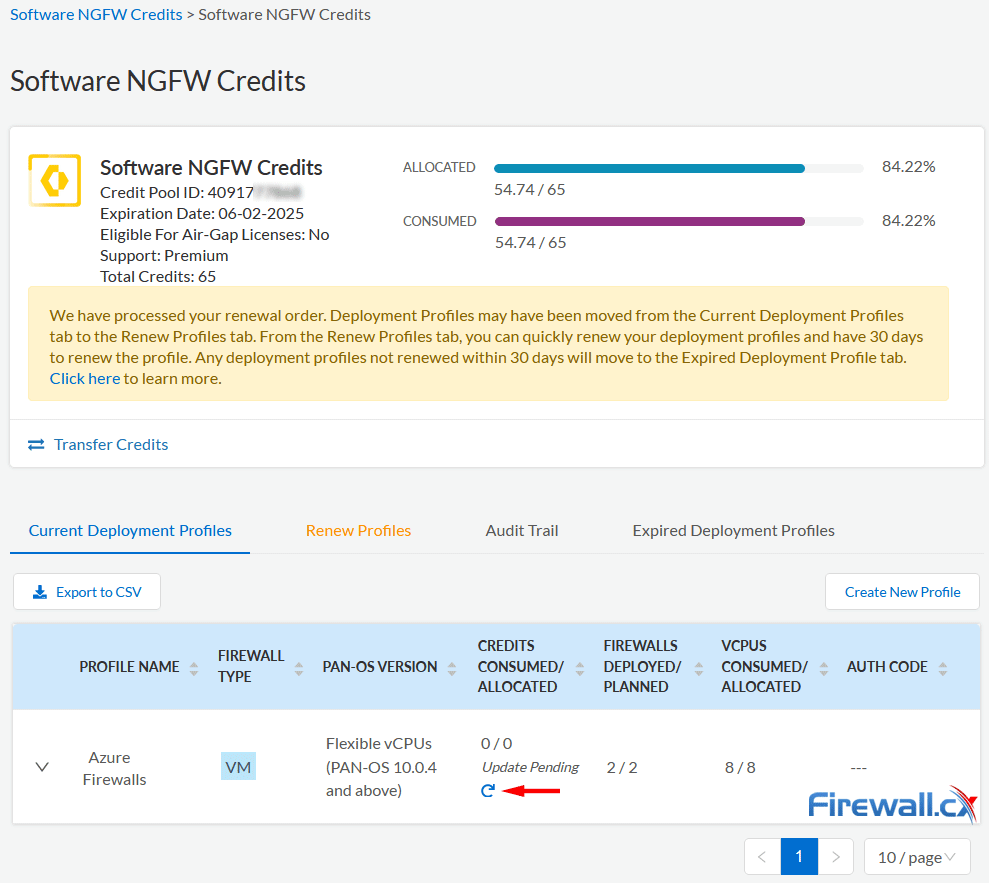Click the 'Eligible For Air-Gap Licenses: No' text

tap(214, 235)
